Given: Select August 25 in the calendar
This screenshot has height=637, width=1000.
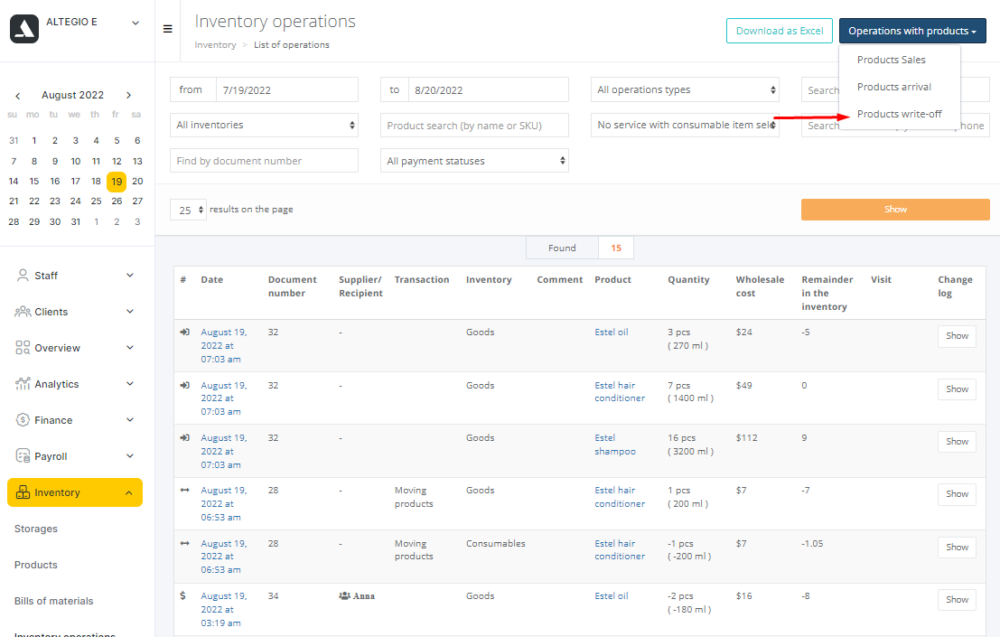Looking at the screenshot, I should click(x=96, y=201).
